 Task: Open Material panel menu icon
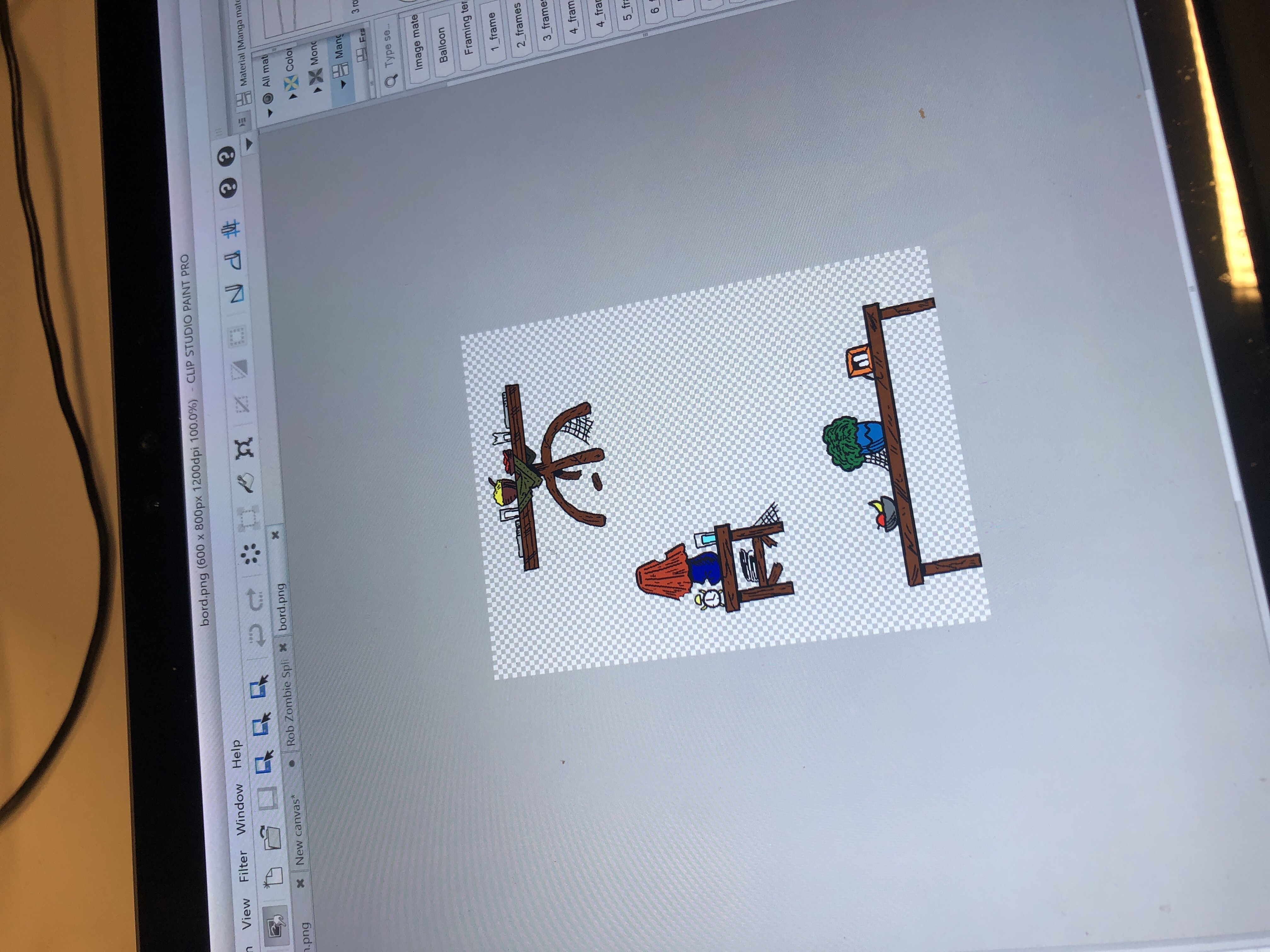(x=242, y=122)
